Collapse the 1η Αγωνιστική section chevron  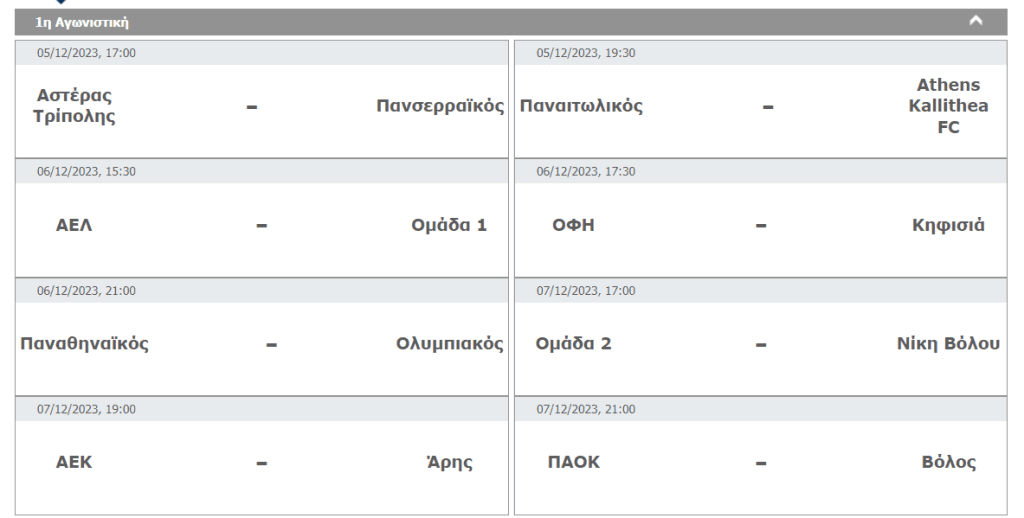(976, 21)
